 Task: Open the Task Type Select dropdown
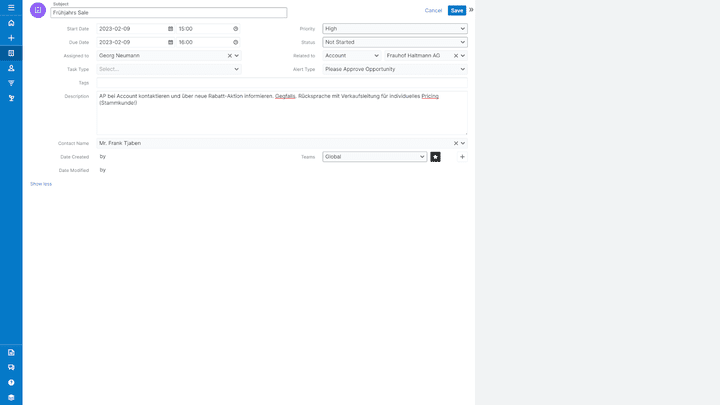169,69
